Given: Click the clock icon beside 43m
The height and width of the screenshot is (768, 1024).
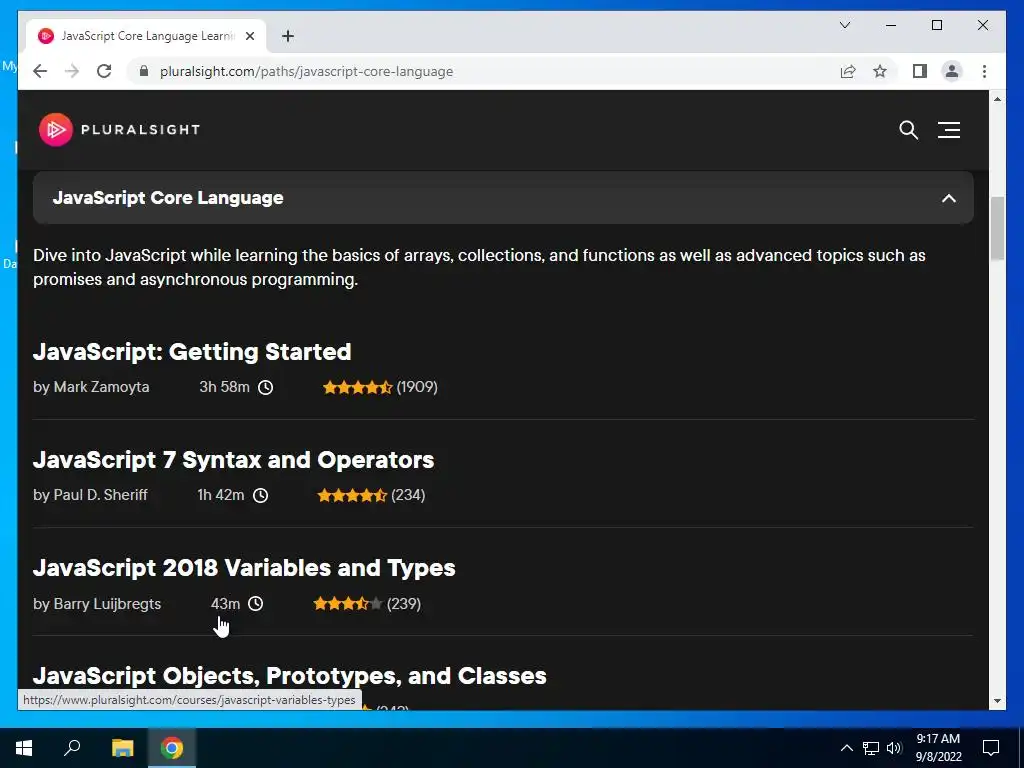Looking at the screenshot, I should tap(255, 603).
